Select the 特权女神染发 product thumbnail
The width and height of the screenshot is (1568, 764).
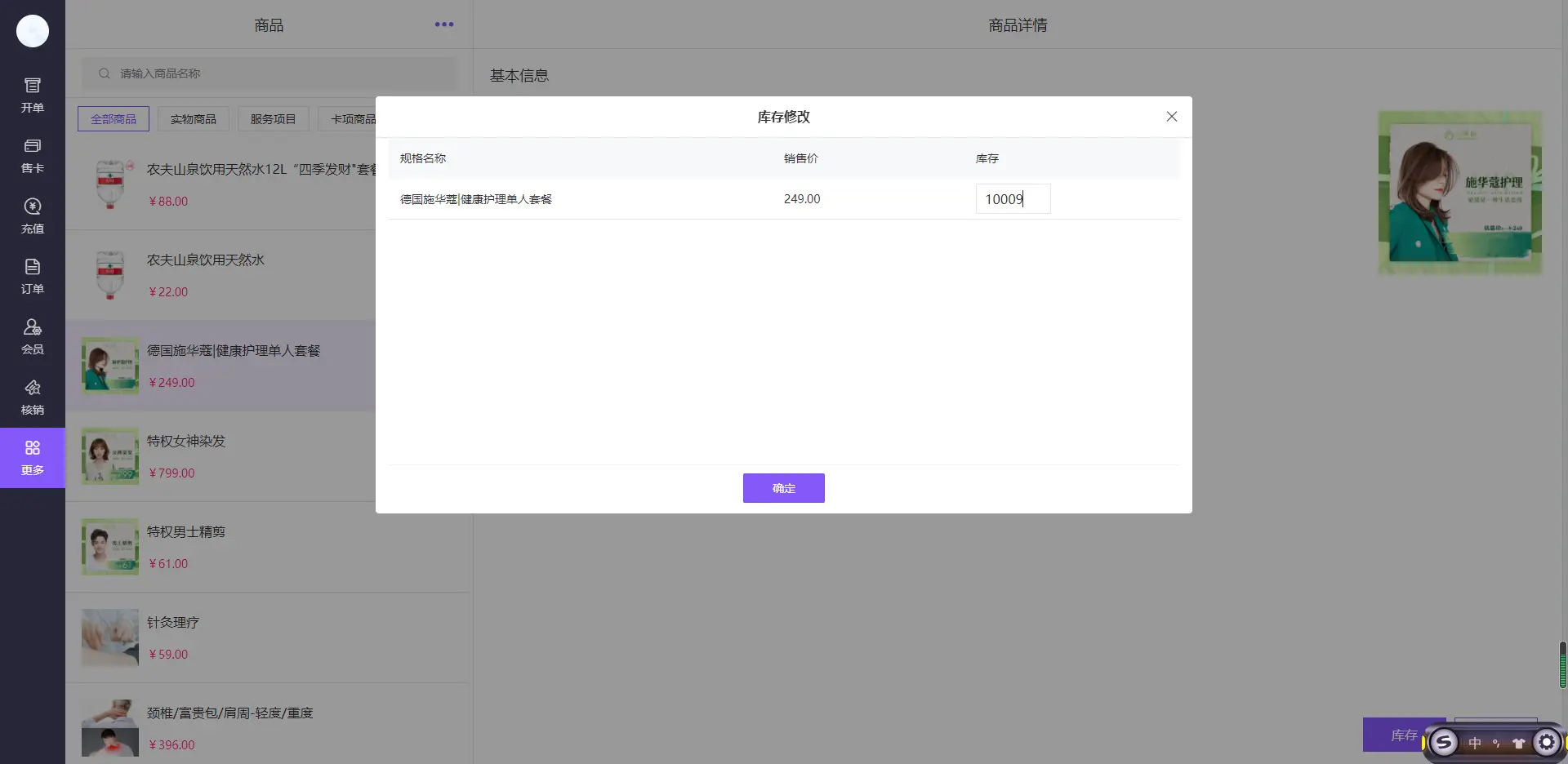(110, 456)
